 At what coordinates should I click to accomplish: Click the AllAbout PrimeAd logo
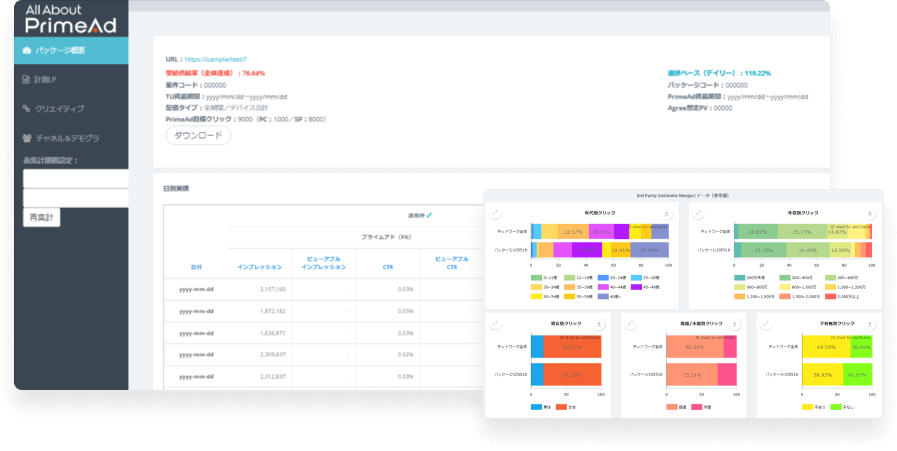click(x=70, y=19)
